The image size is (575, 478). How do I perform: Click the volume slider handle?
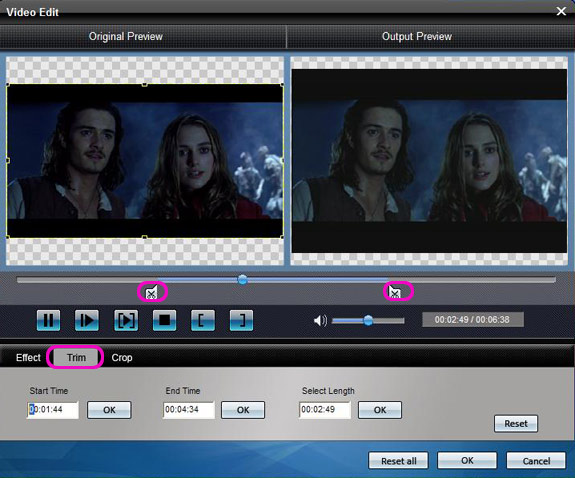point(368,320)
